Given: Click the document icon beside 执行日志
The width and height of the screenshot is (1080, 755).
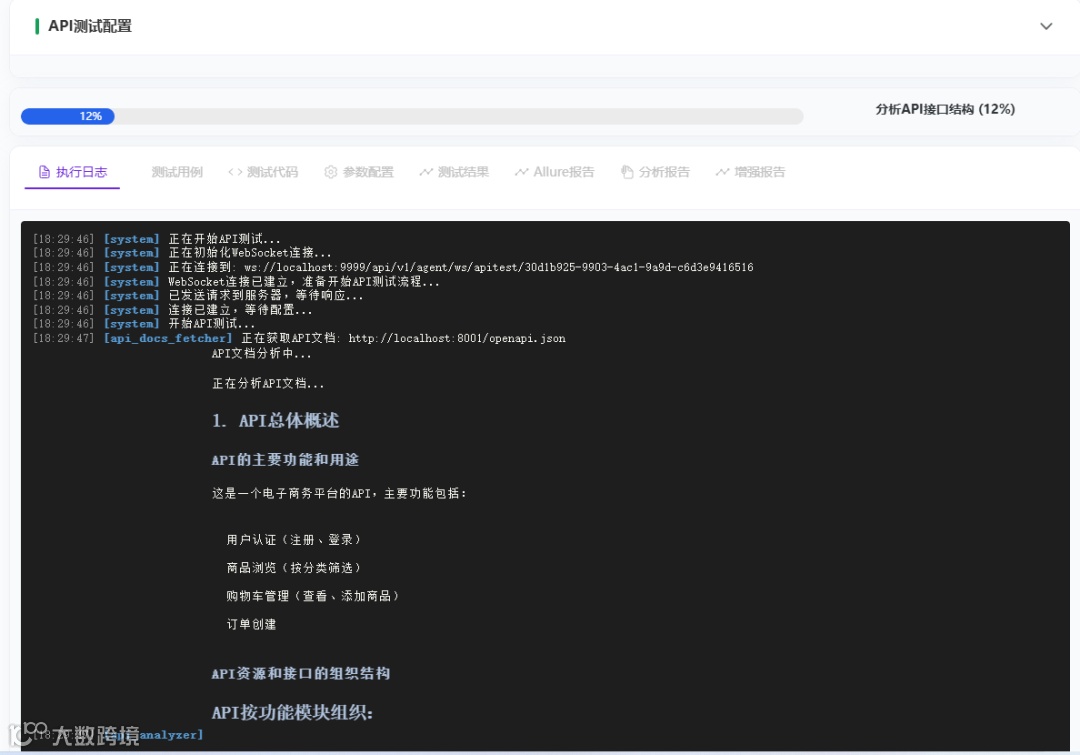Looking at the screenshot, I should click(x=44, y=172).
